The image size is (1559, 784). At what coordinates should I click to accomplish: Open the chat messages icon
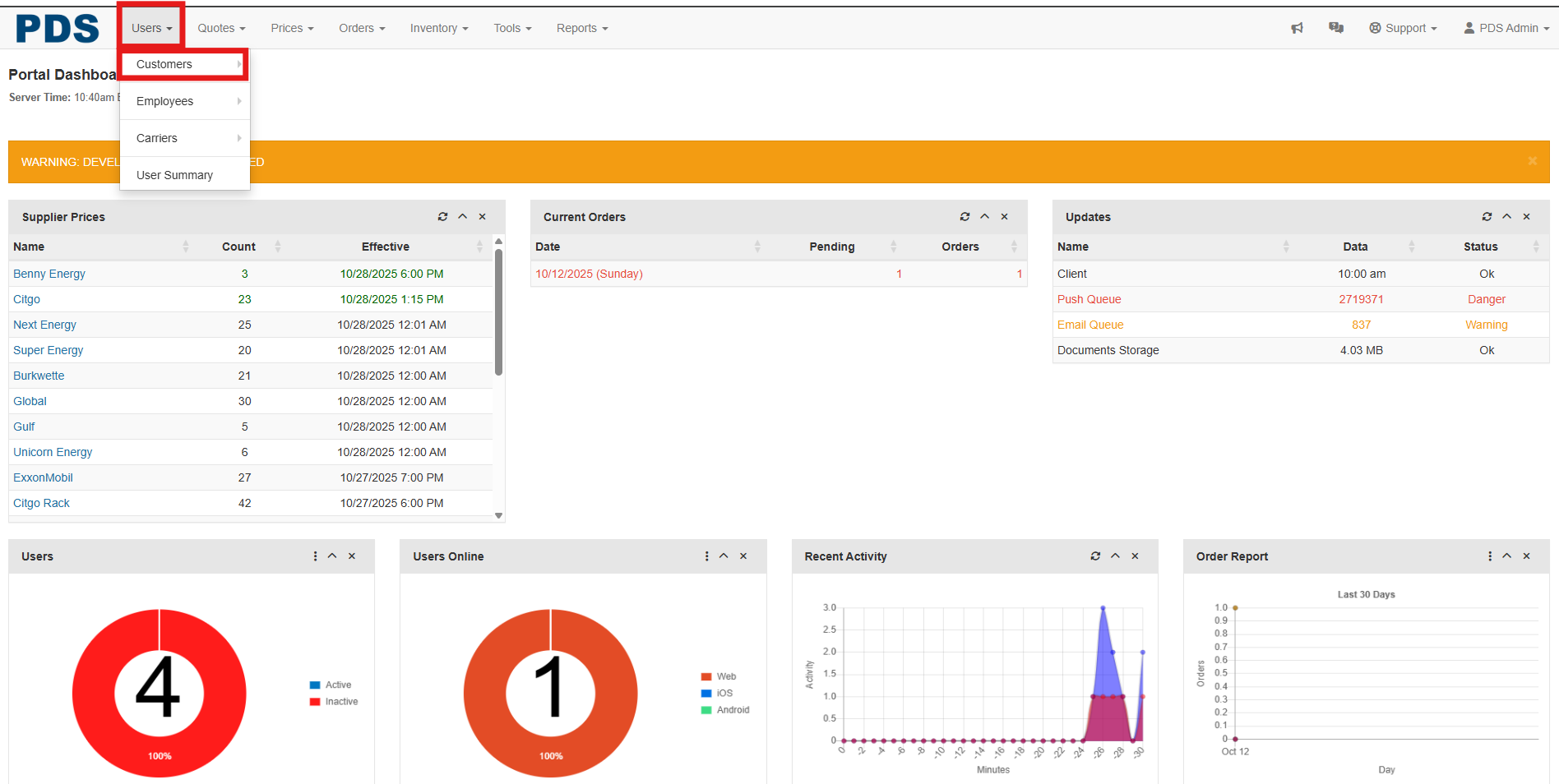point(1336,28)
